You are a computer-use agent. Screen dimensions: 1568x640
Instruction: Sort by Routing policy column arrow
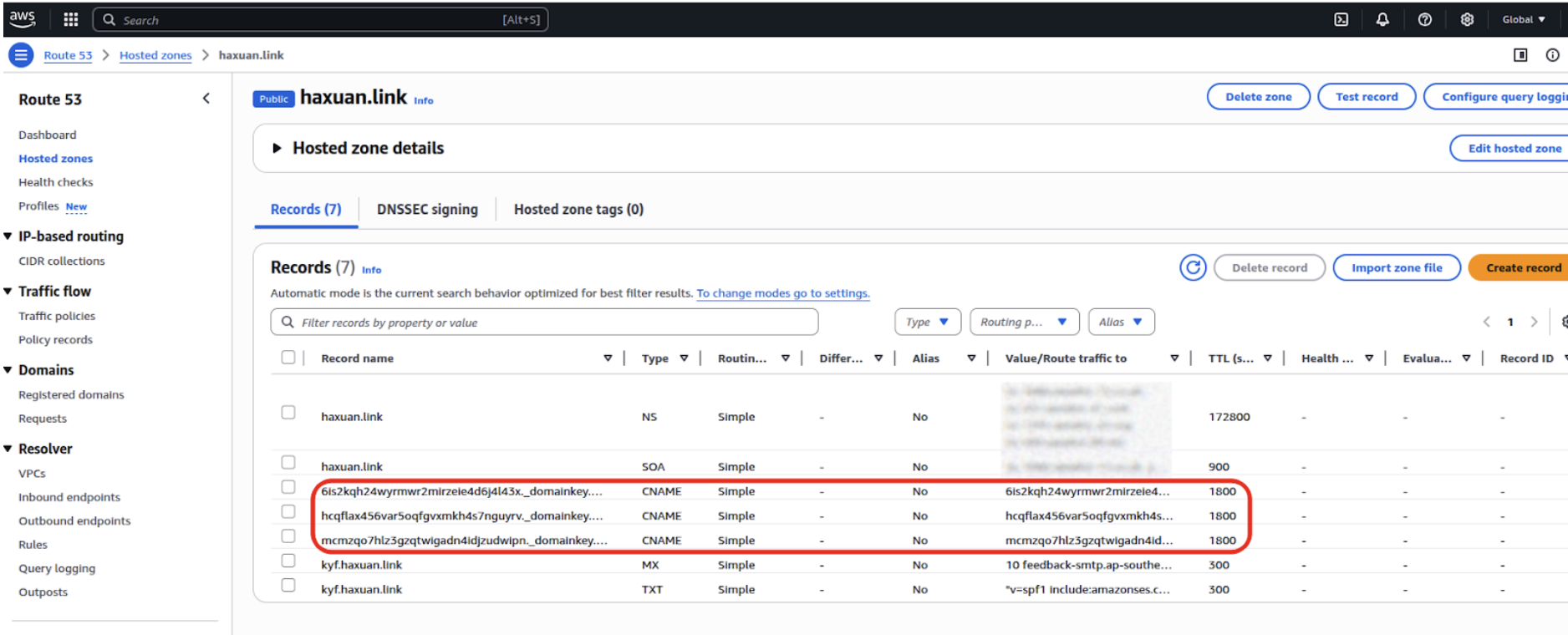tap(786, 358)
